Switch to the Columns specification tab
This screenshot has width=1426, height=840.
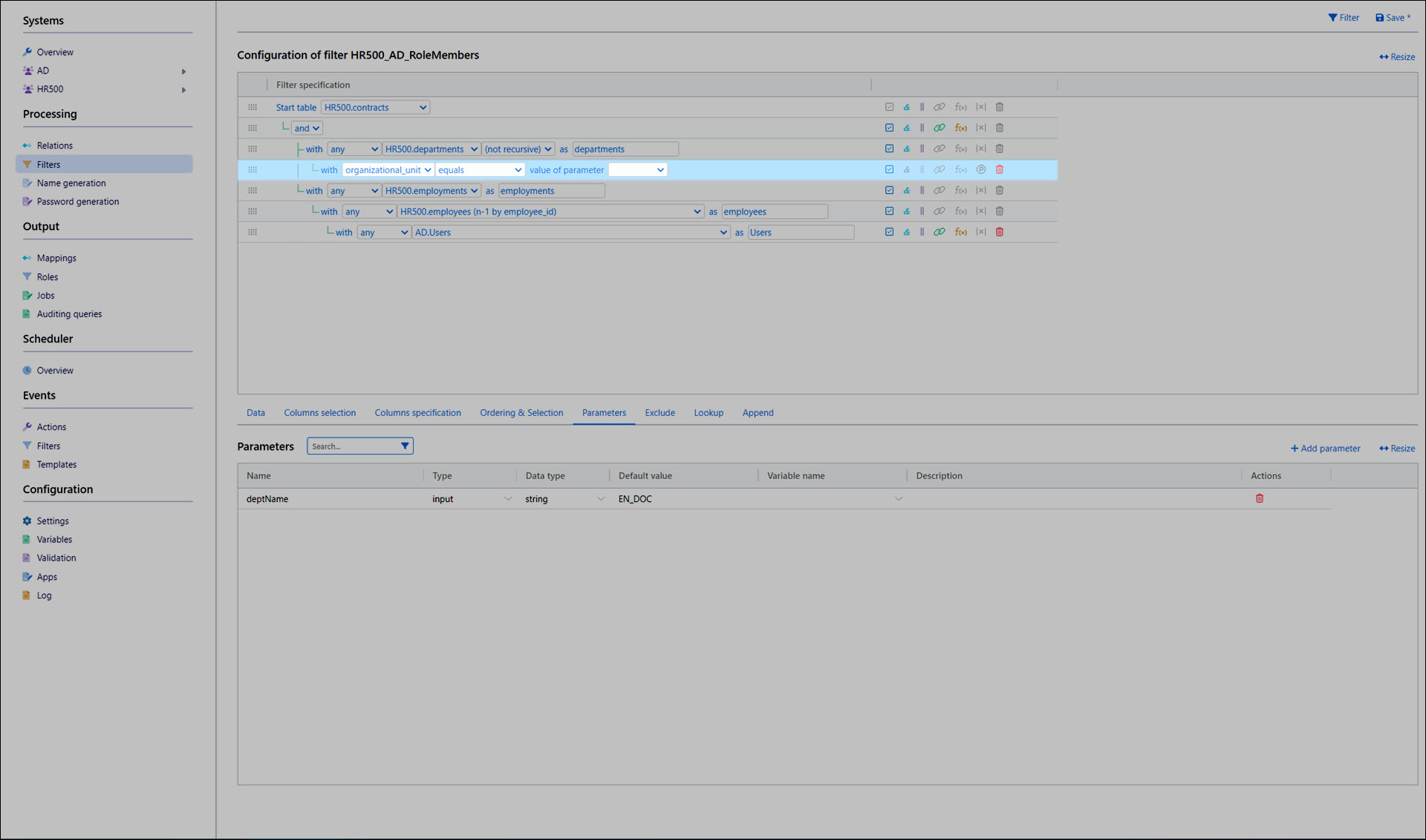tap(417, 413)
